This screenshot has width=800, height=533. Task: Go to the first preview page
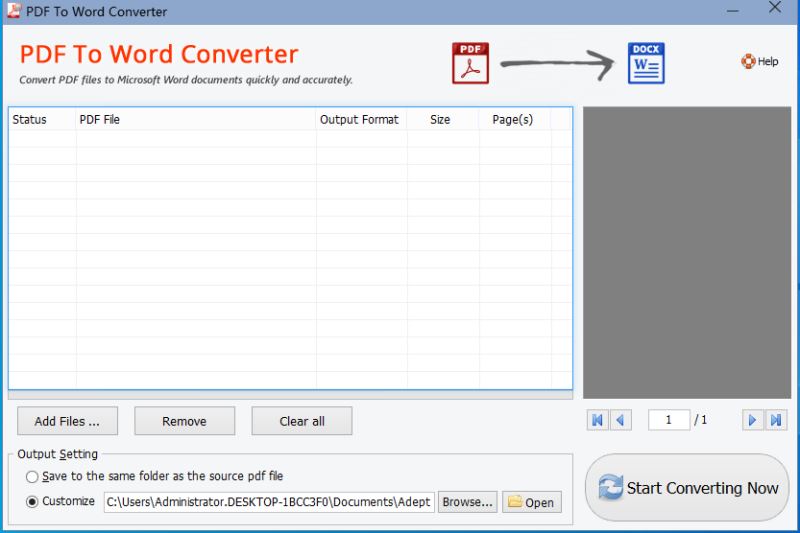tap(597, 420)
